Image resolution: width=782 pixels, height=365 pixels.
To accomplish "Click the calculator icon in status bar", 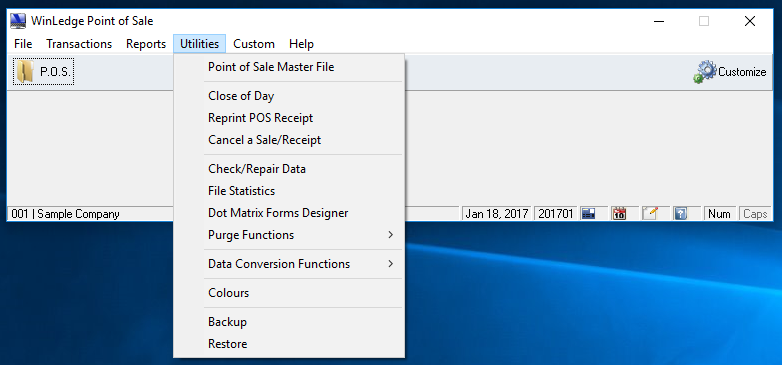I will [588, 214].
